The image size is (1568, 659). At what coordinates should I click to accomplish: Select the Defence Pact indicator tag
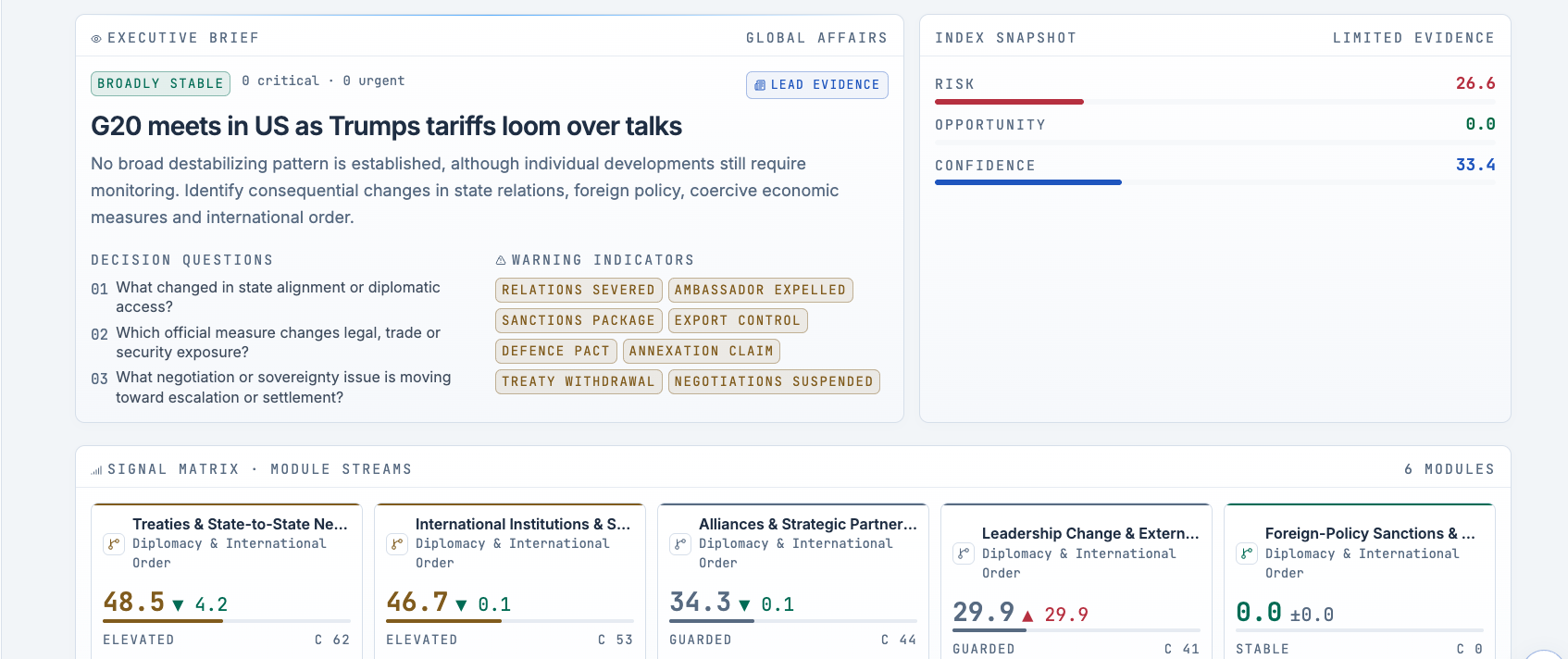[x=555, y=352]
